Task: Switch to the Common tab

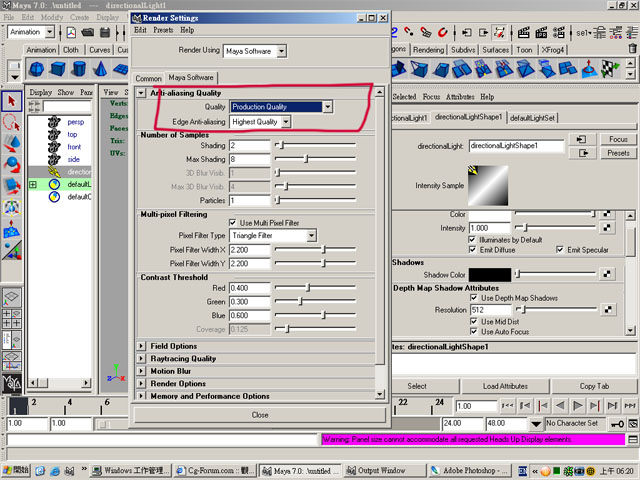Action: pyautogui.click(x=149, y=78)
